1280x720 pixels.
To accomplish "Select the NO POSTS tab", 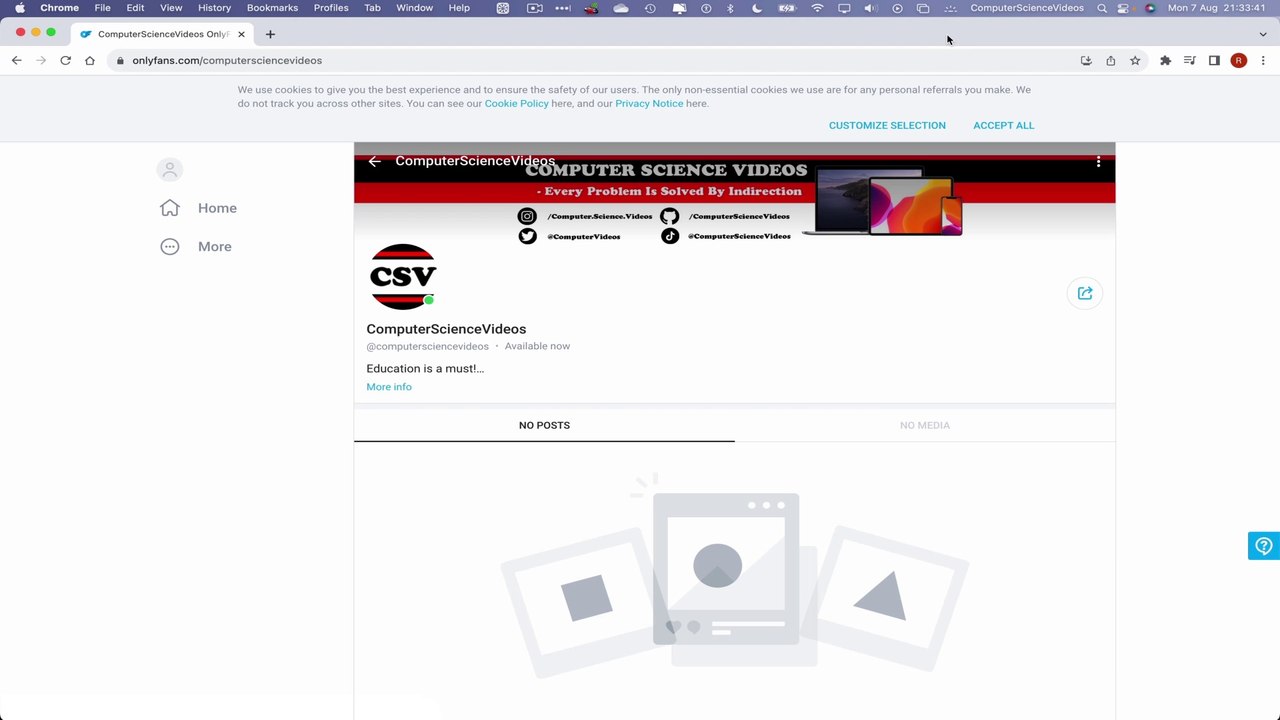I will (x=544, y=425).
